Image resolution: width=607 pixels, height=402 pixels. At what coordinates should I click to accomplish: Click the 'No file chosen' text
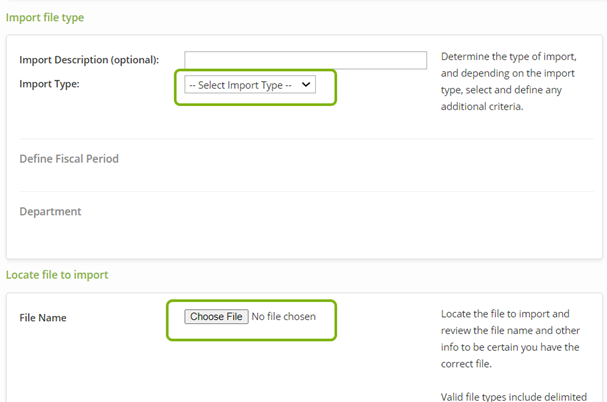click(284, 317)
